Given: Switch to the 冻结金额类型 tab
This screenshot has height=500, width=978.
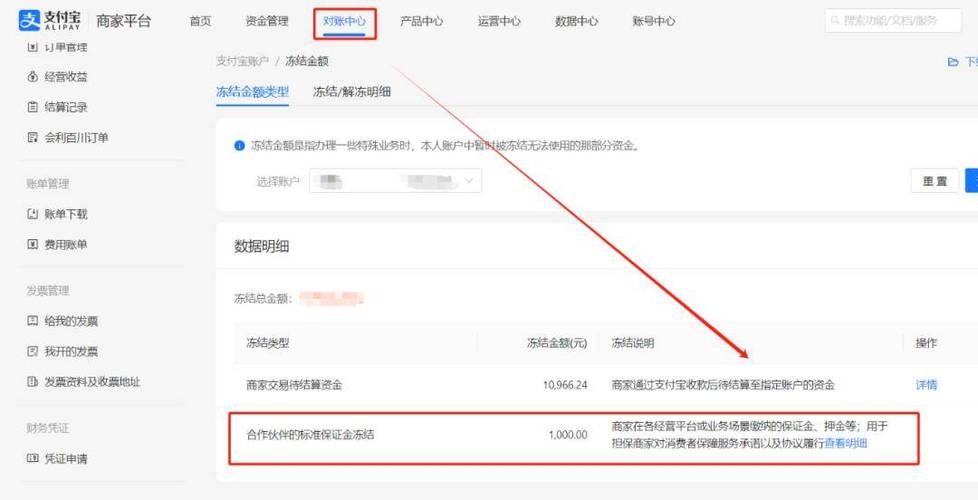Looking at the screenshot, I should 253,92.
